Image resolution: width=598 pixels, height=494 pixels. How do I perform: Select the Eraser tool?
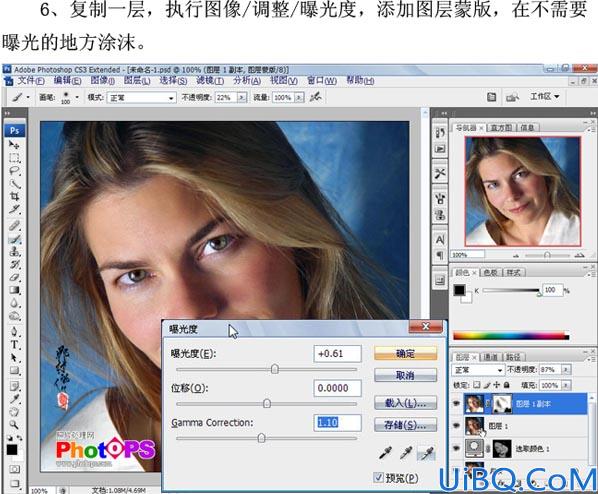[x=14, y=277]
